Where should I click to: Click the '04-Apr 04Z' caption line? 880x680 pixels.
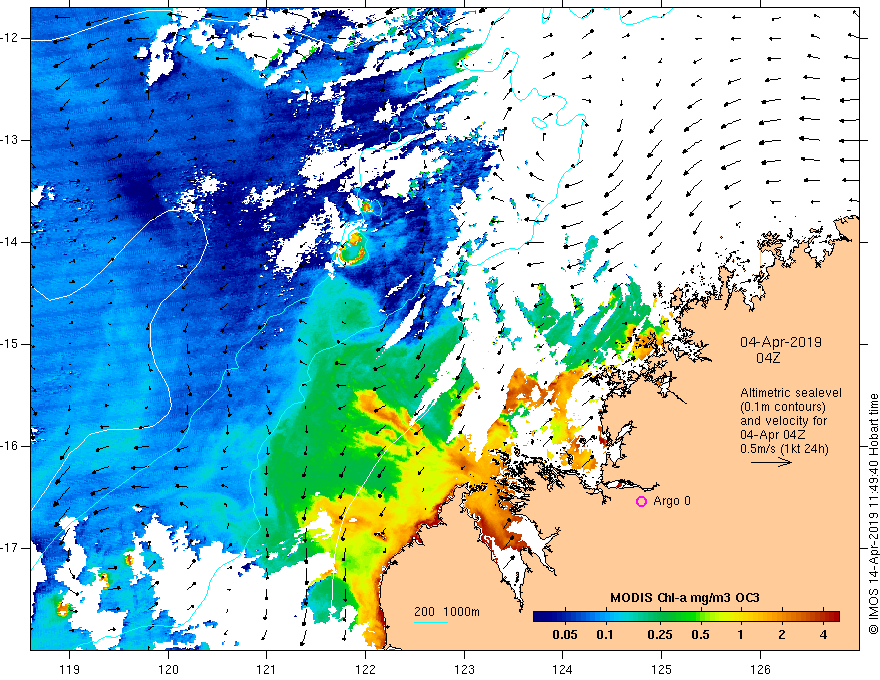tap(776, 435)
